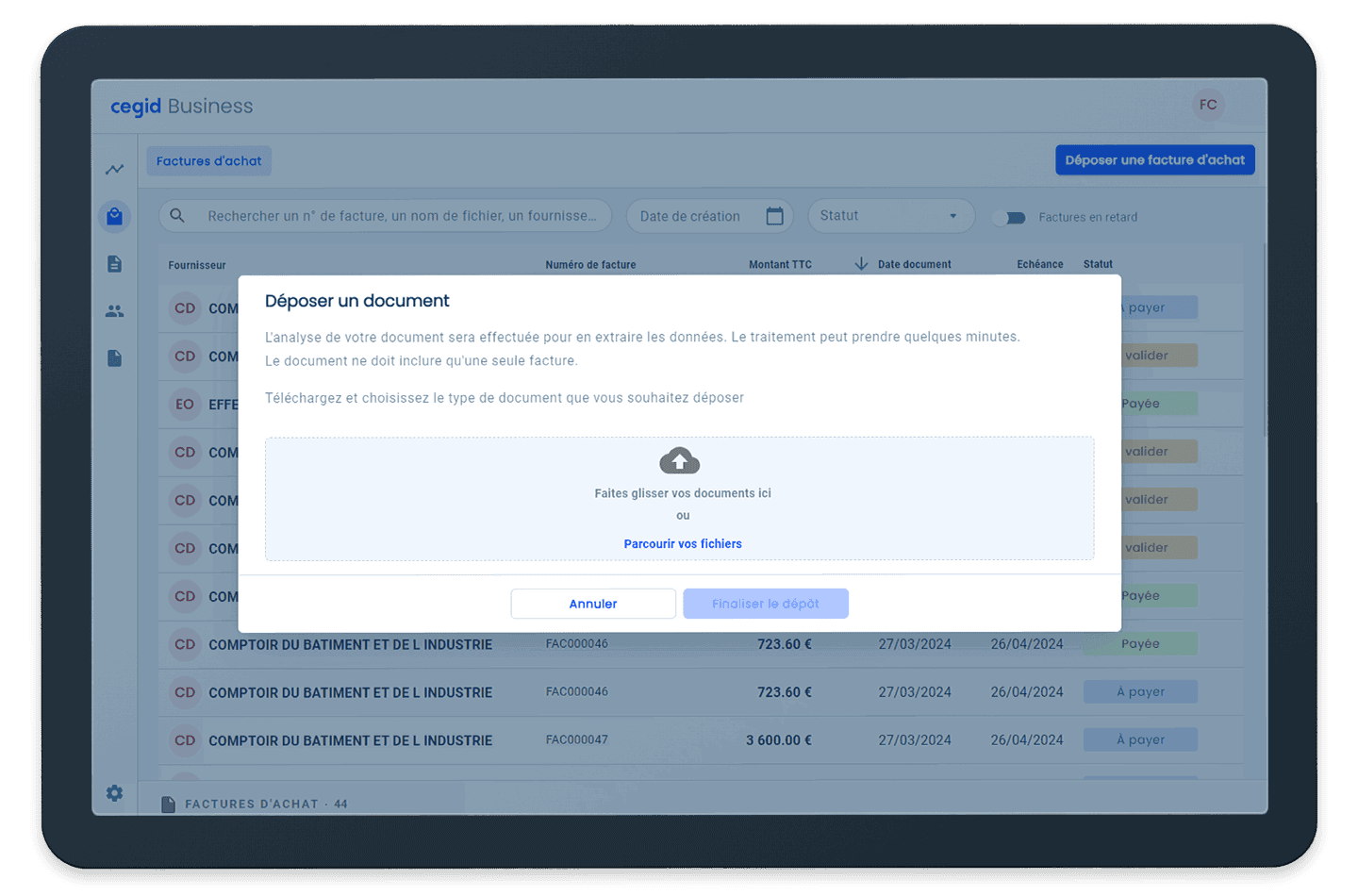
Task: Click Parcourir vos fichiers link
Action: (x=683, y=544)
